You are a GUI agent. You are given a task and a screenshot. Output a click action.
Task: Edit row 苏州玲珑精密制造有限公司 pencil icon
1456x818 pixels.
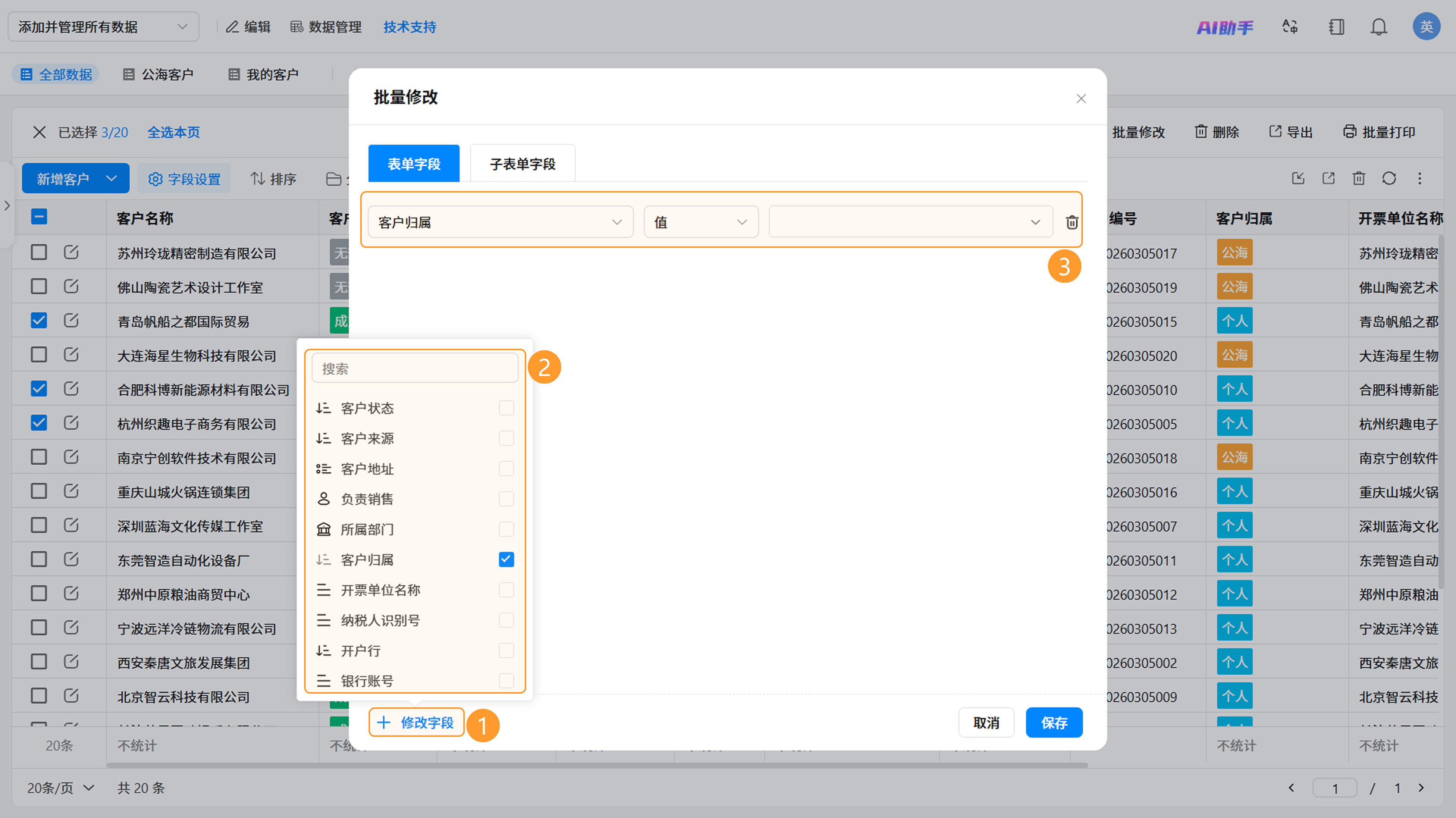pos(71,252)
